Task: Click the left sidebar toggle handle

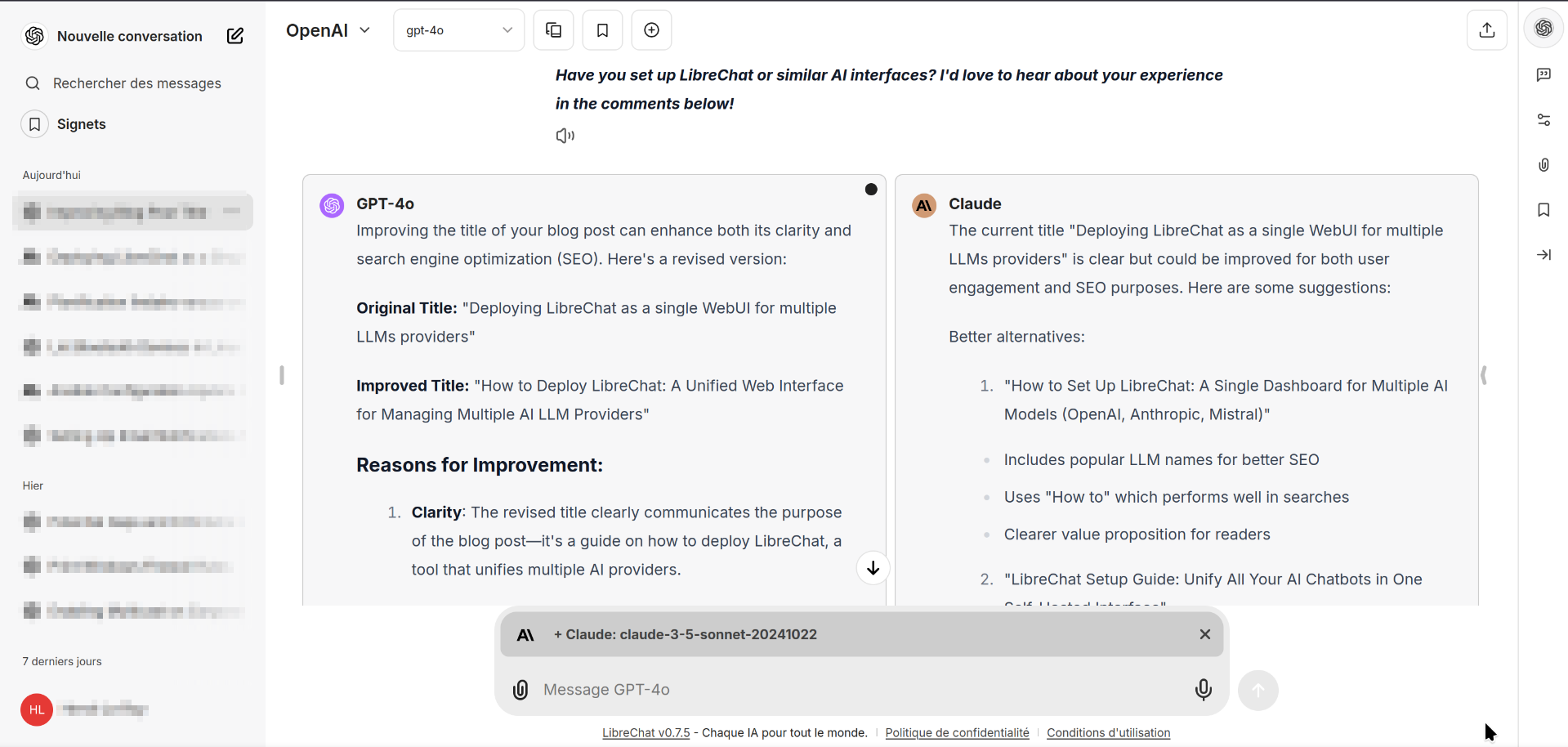Action: (281, 375)
